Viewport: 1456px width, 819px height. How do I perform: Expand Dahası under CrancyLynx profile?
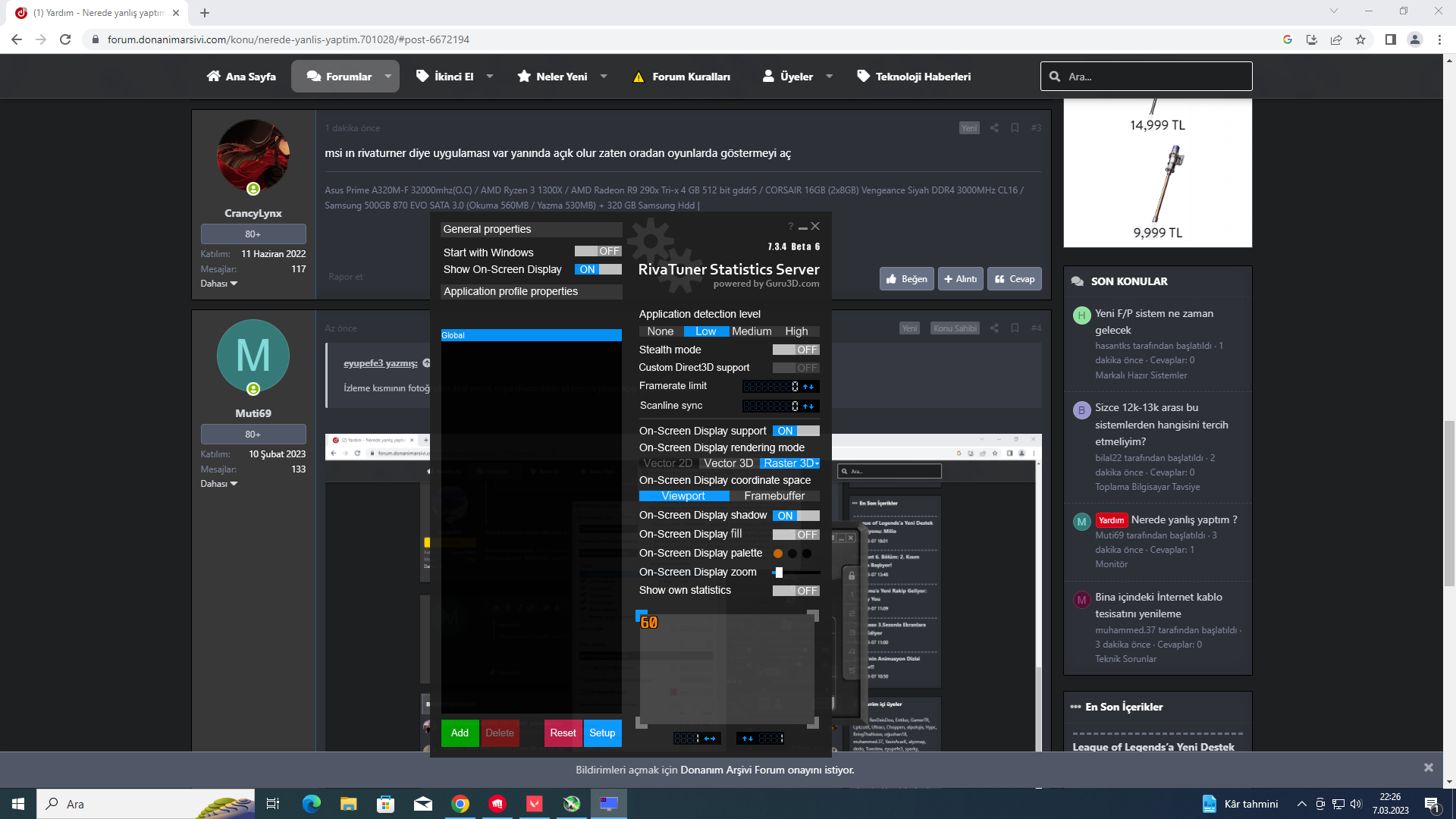pos(218,284)
